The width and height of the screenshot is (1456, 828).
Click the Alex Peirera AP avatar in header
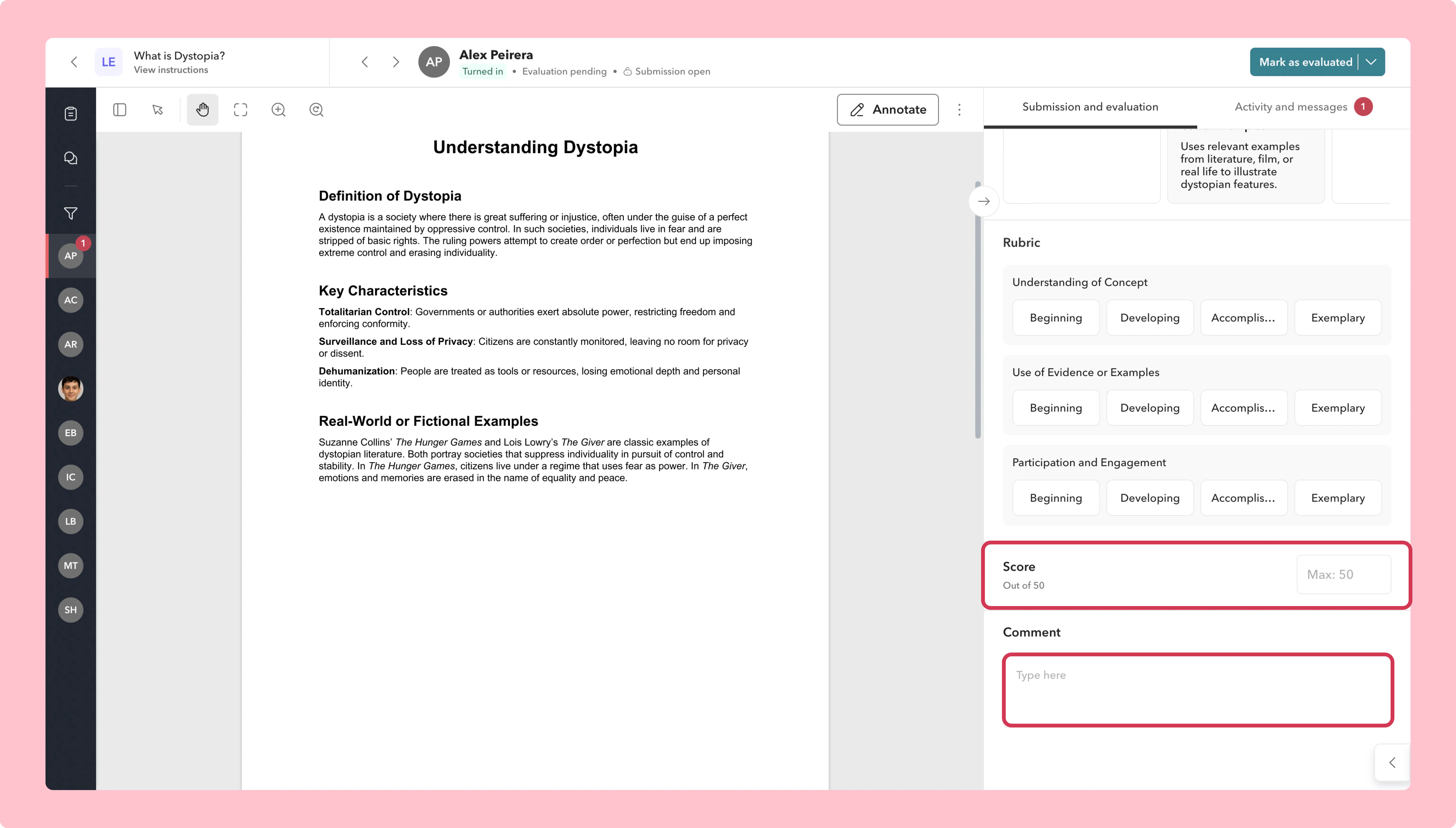click(434, 62)
